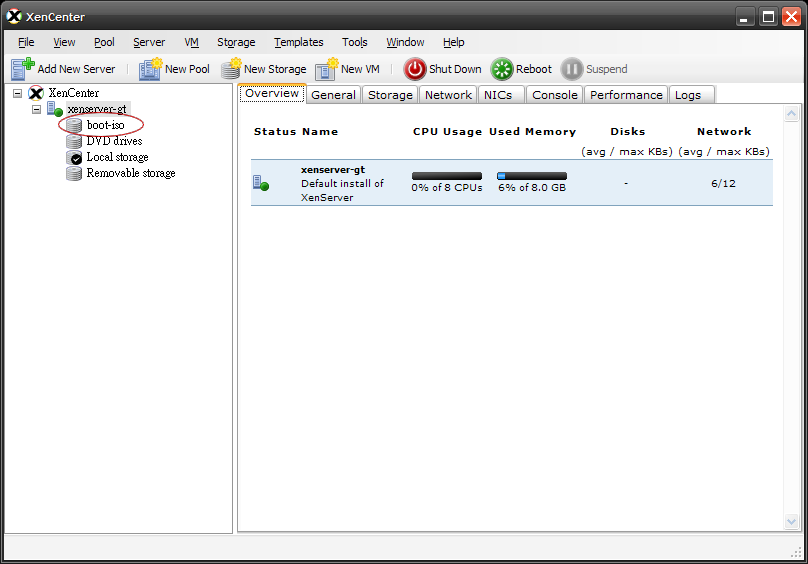Click the Used Memory usage bar
The width and height of the screenshot is (808, 564).
point(532,176)
